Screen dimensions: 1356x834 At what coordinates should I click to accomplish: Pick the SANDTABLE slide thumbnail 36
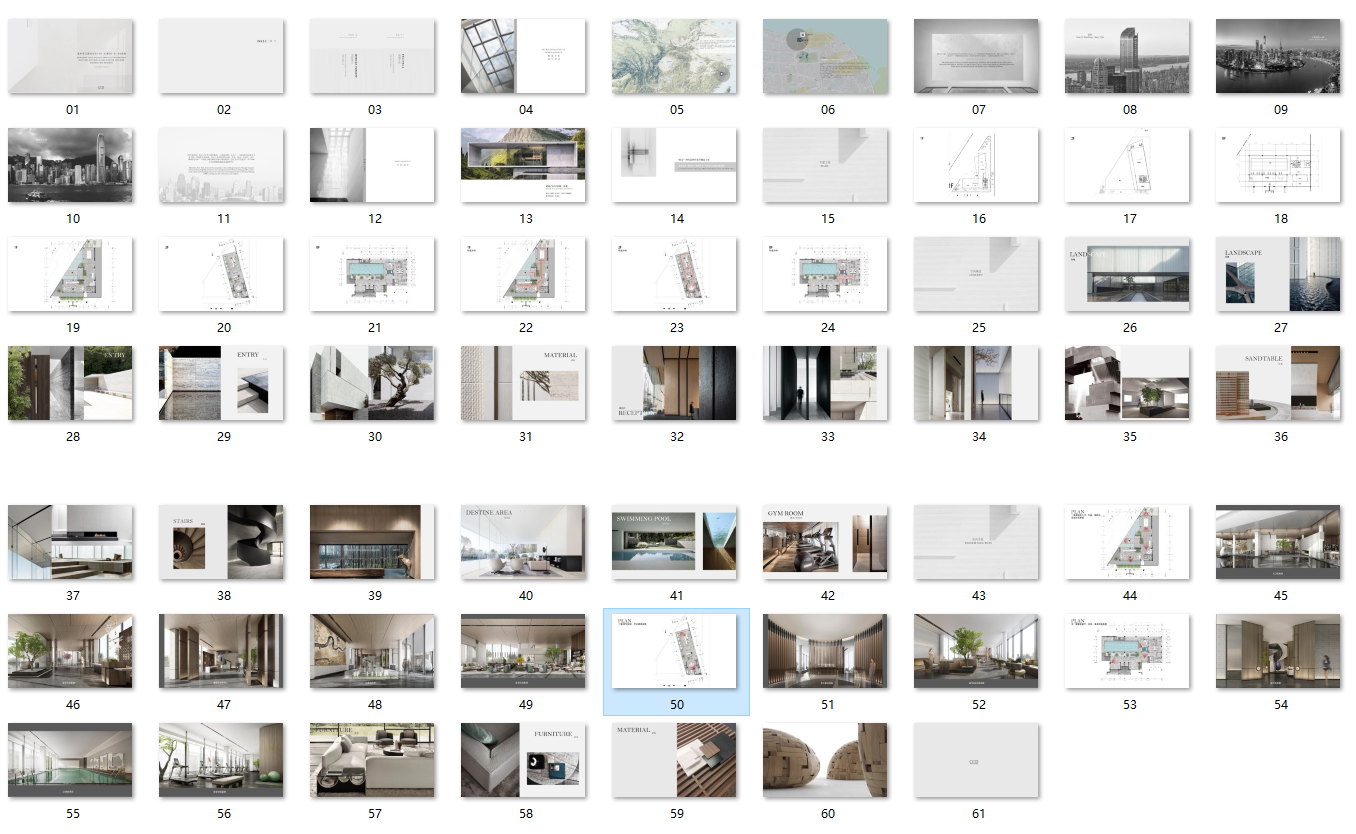1278,383
